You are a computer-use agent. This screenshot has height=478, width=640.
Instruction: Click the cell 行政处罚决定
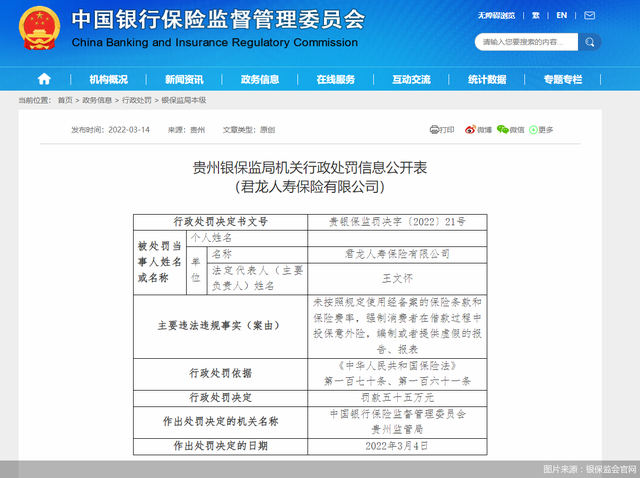click(x=220, y=398)
